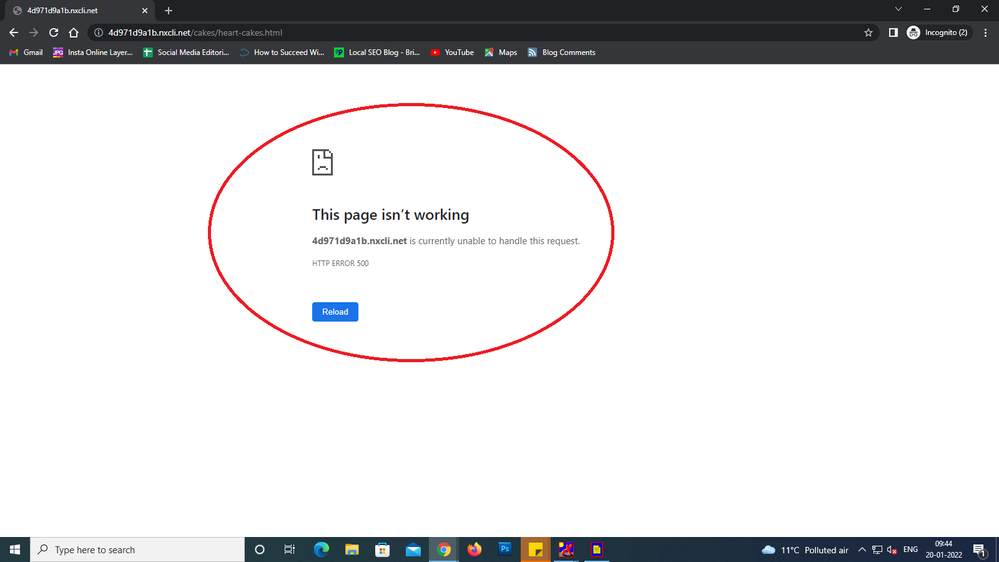
Task: Open a new tab with plus button
Action: coord(168,10)
